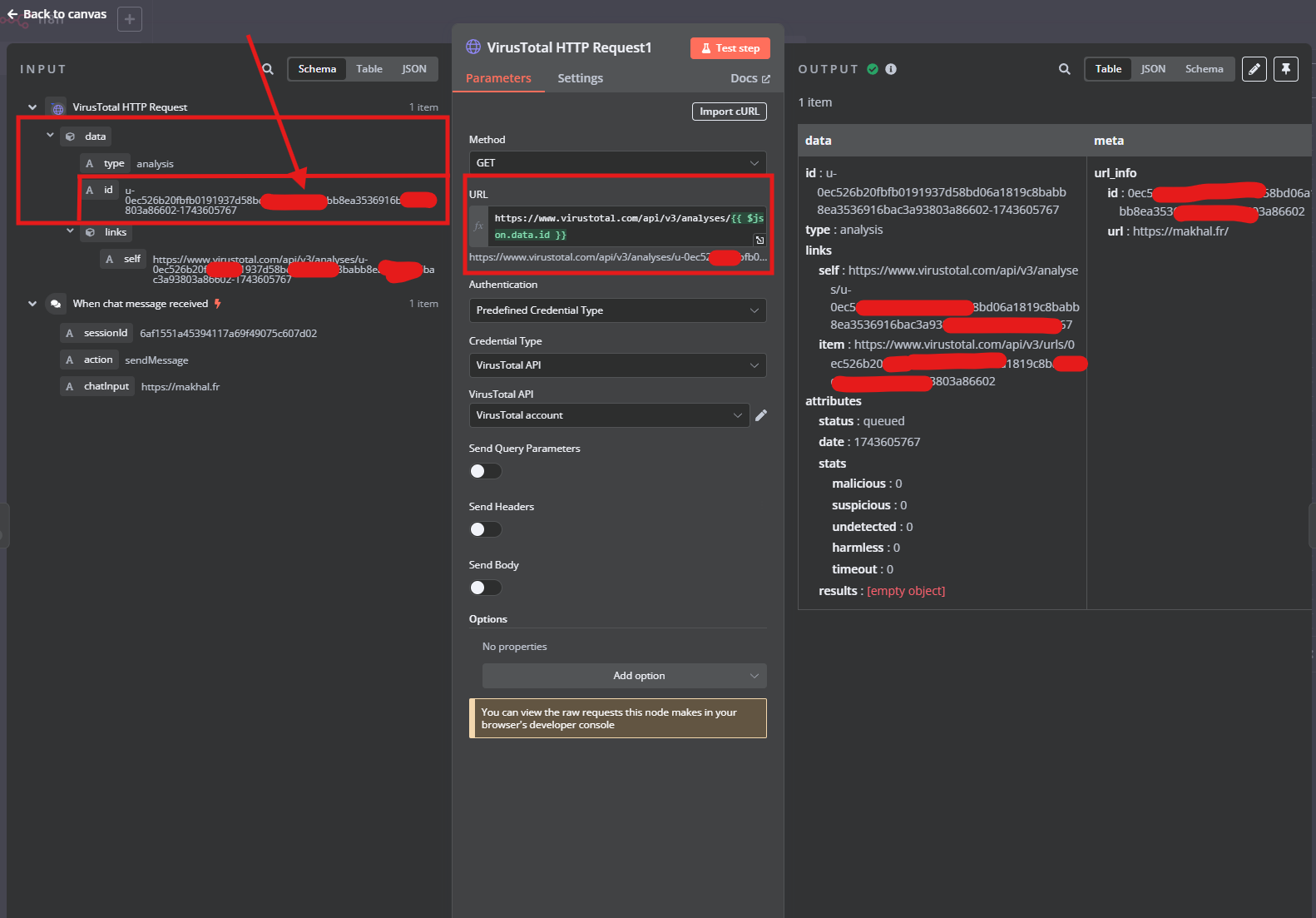Screen dimensions: 1316x918
Task: Open the Docs link
Action: coord(750,78)
